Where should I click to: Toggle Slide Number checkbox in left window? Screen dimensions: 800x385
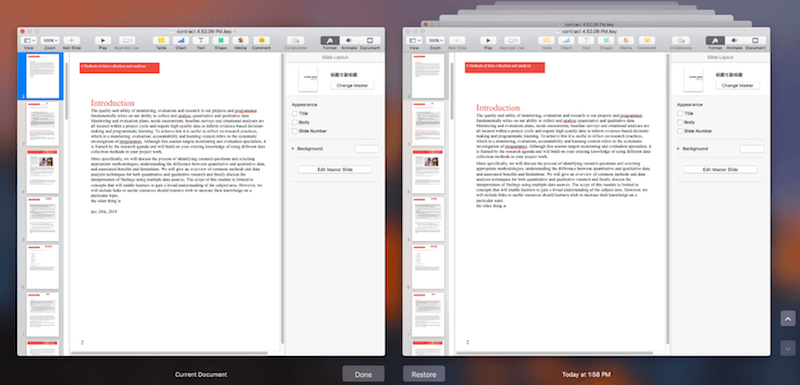[294, 131]
